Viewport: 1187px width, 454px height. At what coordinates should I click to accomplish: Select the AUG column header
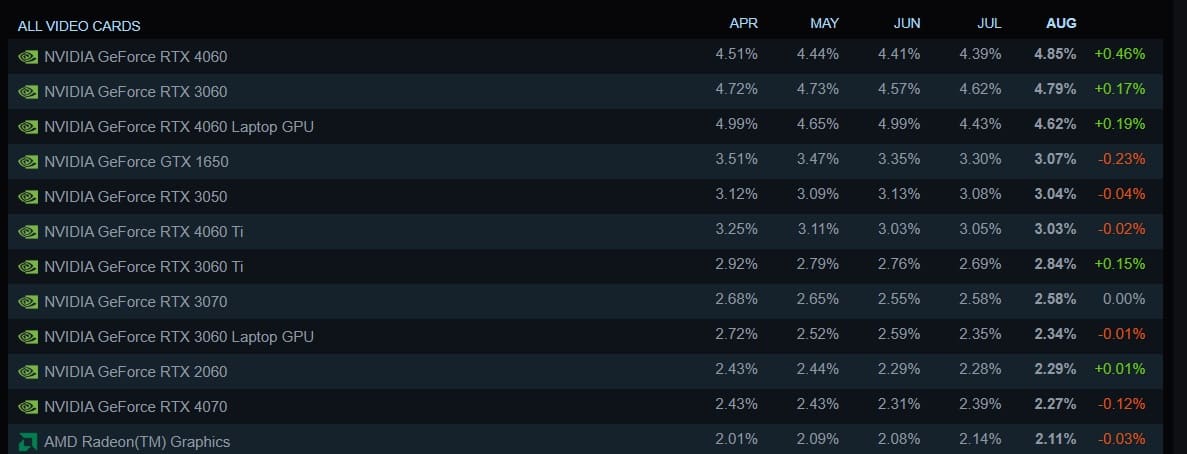point(1061,23)
